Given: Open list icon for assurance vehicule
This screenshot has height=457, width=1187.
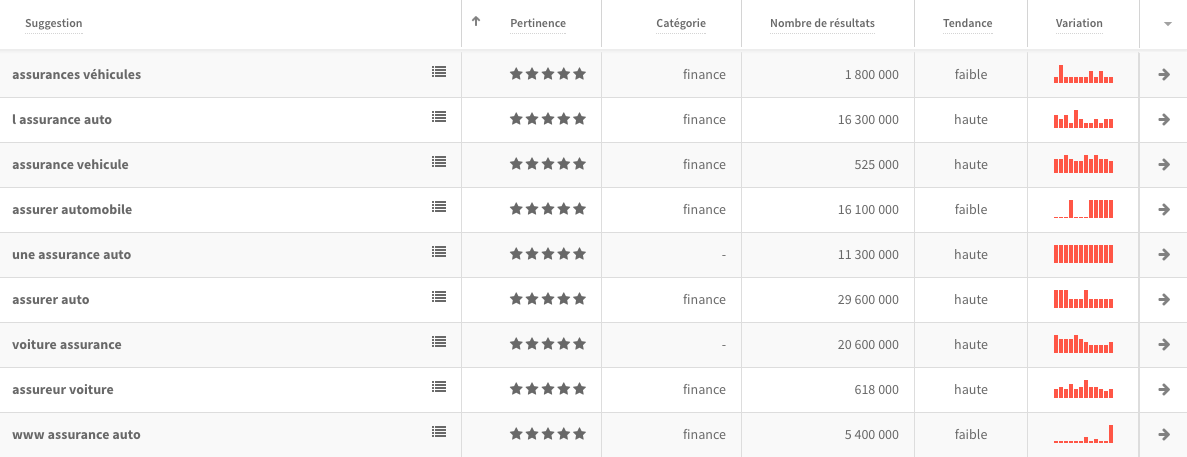Looking at the screenshot, I should [x=439, y=162].
